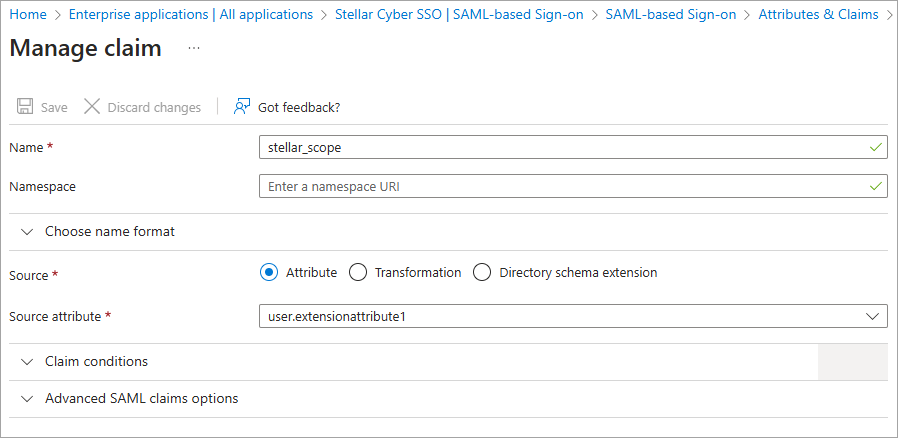The width and height of the screenshot is (898, 438).
Task: Click the Got feedback person icon
Action: point(241,107)
